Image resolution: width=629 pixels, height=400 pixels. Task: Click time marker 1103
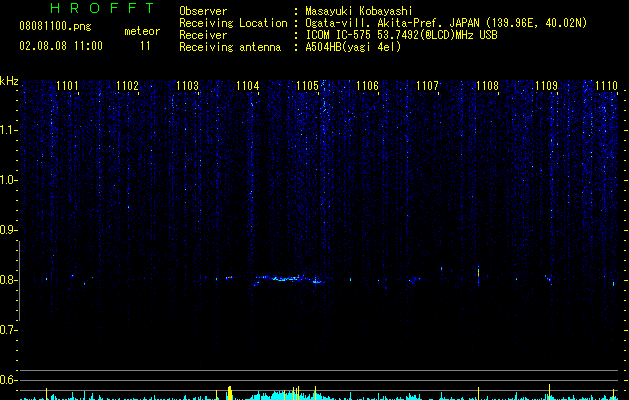187,86
